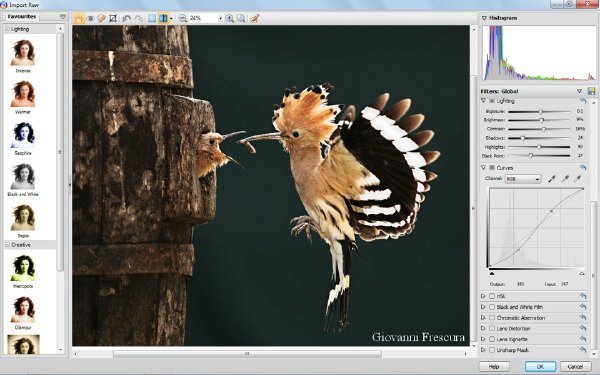600x375 pixels.
Task: Reset the Chromatic Aberration filter
Action: pos(583,318)
